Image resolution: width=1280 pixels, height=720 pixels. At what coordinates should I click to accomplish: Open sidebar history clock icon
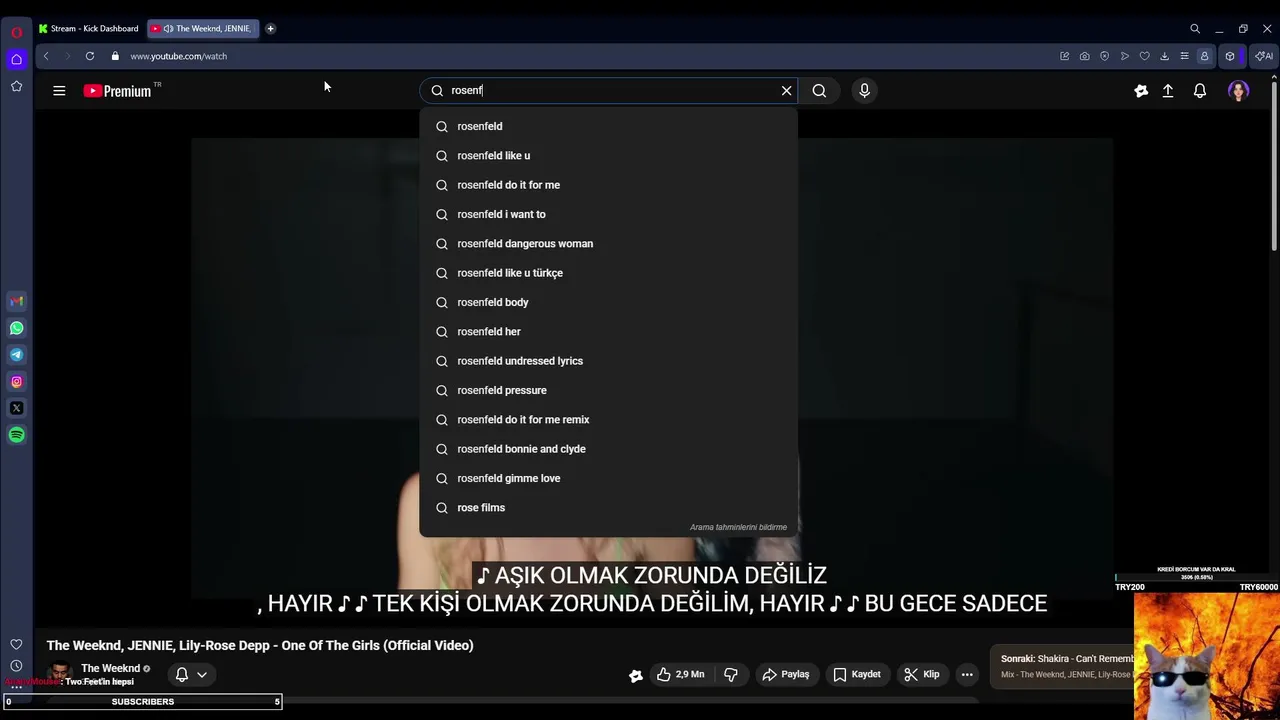[16, 666]
